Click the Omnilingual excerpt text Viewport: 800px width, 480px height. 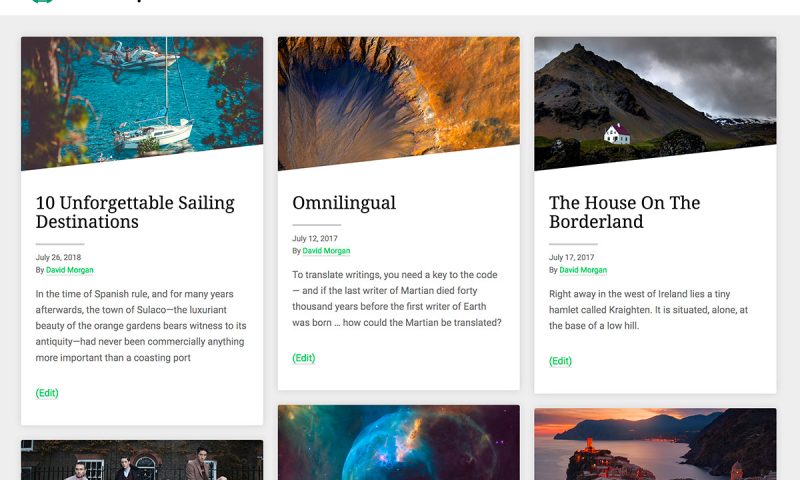[397, 298]
